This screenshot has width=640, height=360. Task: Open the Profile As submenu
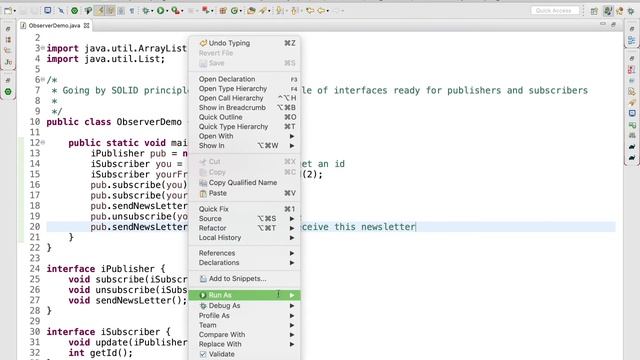click(244, 316)
